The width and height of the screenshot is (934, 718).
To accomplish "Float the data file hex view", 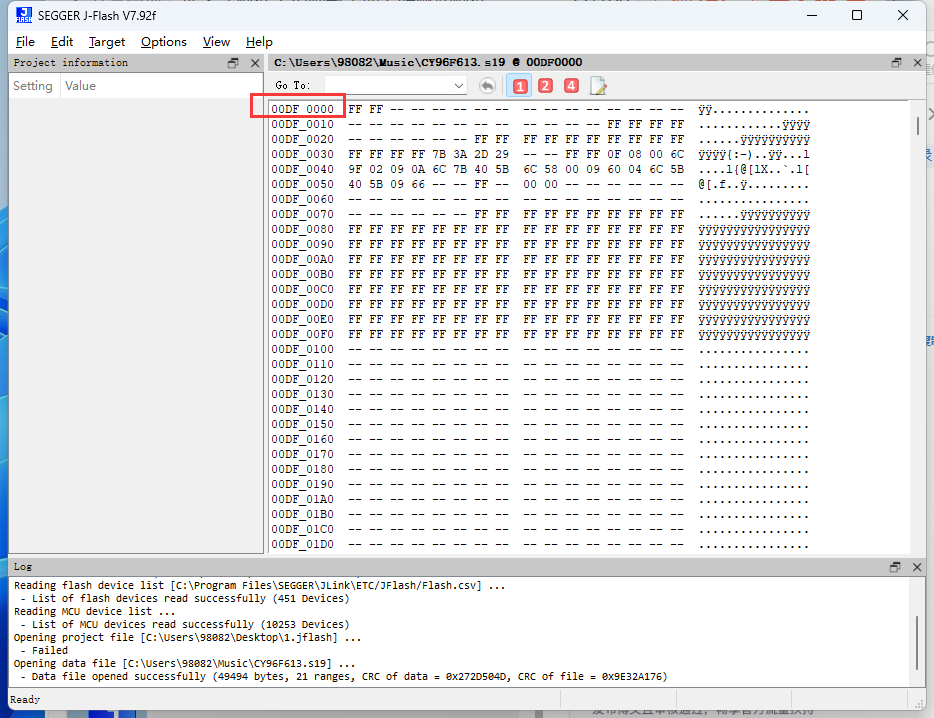I will [896, 63].
